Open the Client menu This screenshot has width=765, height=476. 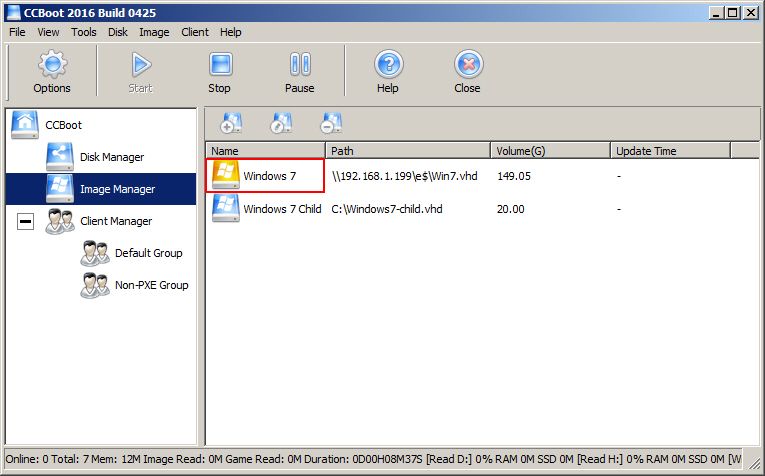coord(195,32)
